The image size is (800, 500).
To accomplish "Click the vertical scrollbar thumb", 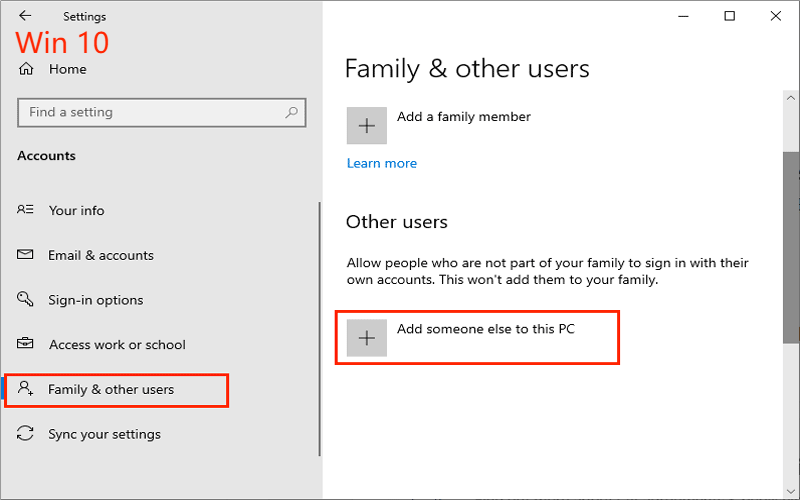I will pos(791,247).
